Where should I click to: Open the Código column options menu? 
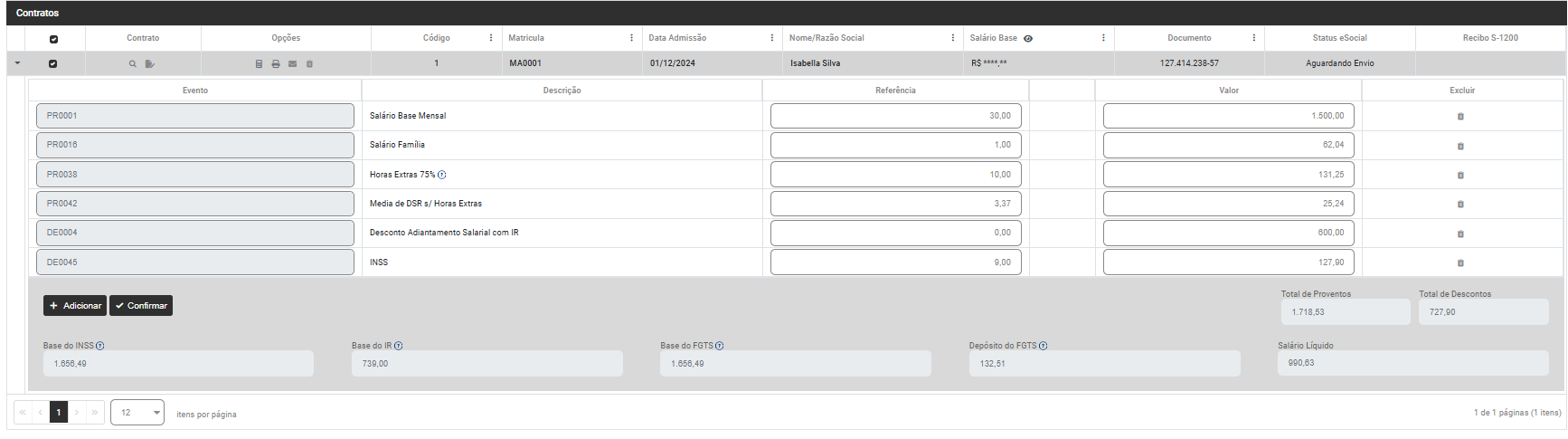[491, 38]
